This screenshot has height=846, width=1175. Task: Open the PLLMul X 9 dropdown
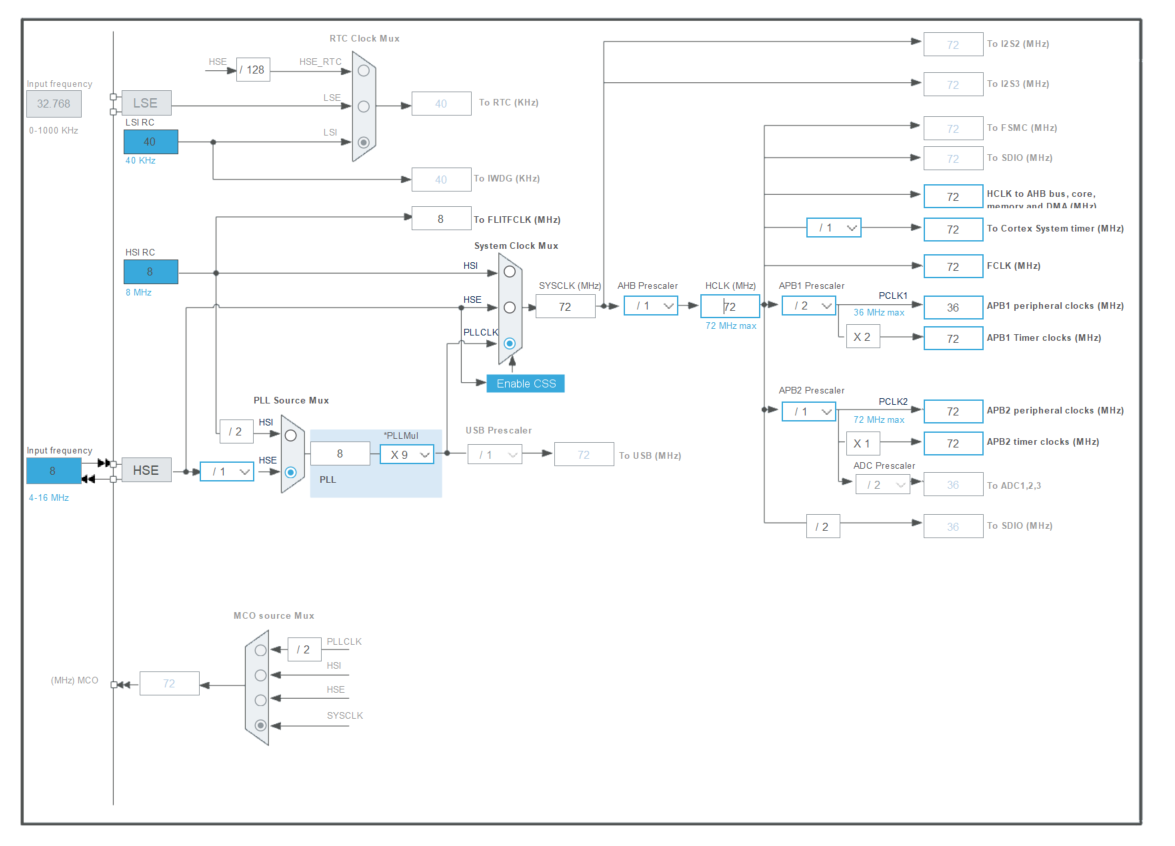[x=407, y=454]
